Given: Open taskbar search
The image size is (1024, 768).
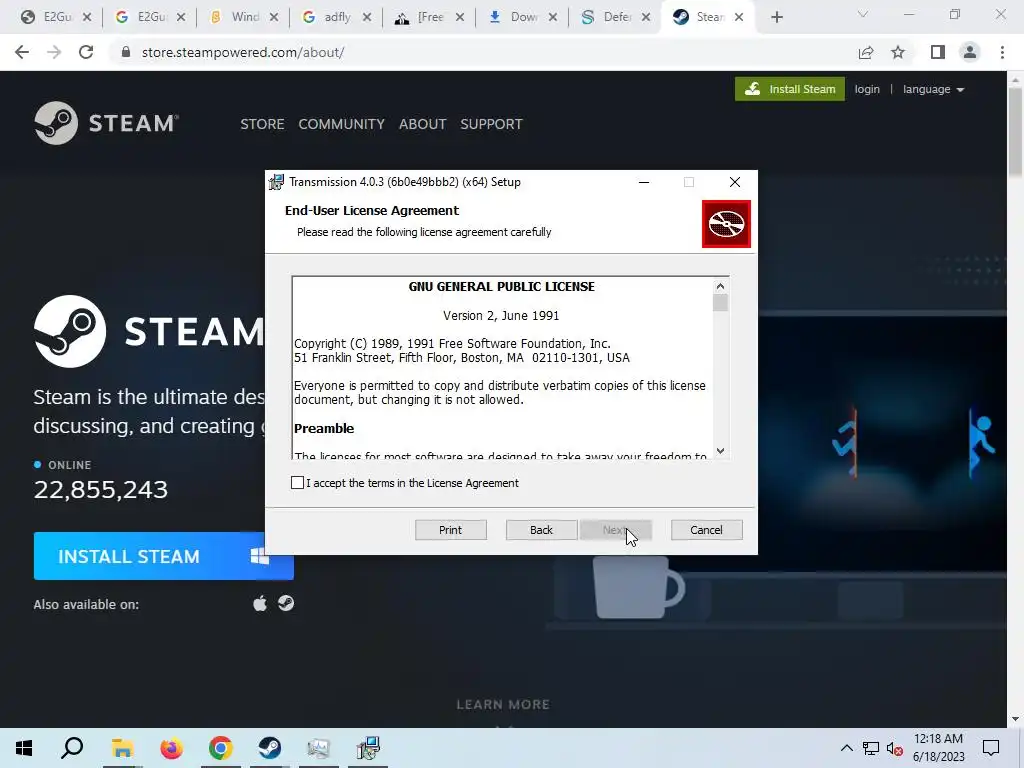Looking at the screenshot, I should 72,748.
